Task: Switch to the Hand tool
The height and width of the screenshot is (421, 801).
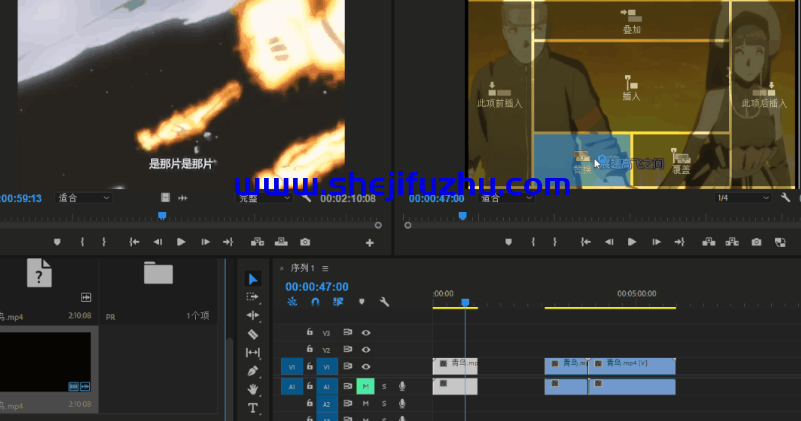Action: pos(253,389)
